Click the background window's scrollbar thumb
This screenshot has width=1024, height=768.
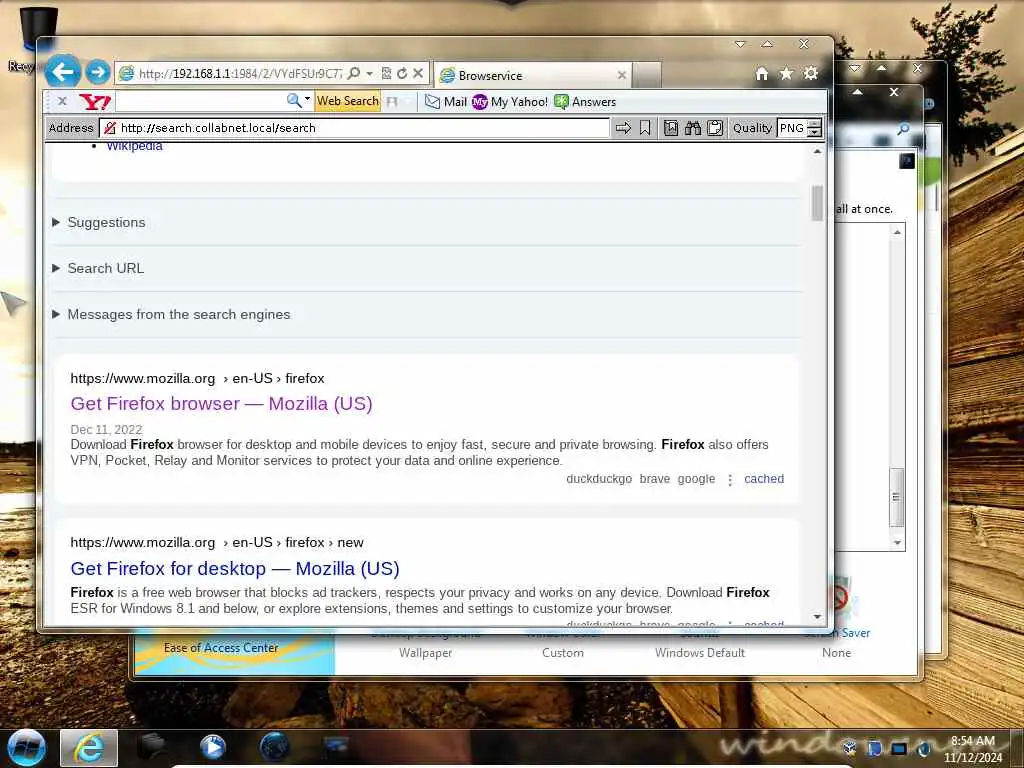click(x=897, y=498)
